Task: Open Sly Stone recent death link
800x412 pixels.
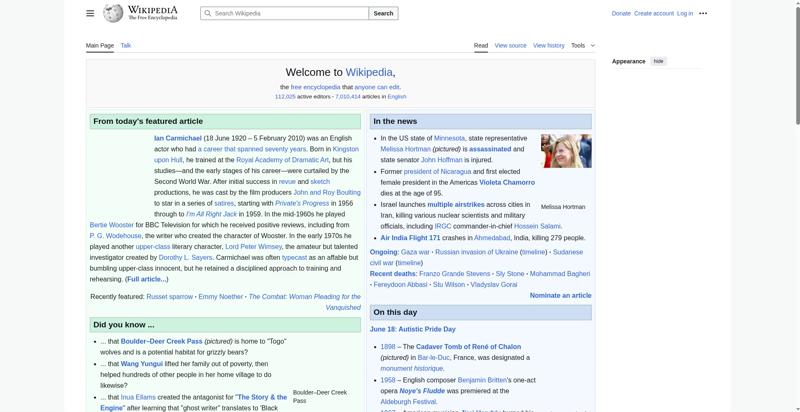Action: 510,274
